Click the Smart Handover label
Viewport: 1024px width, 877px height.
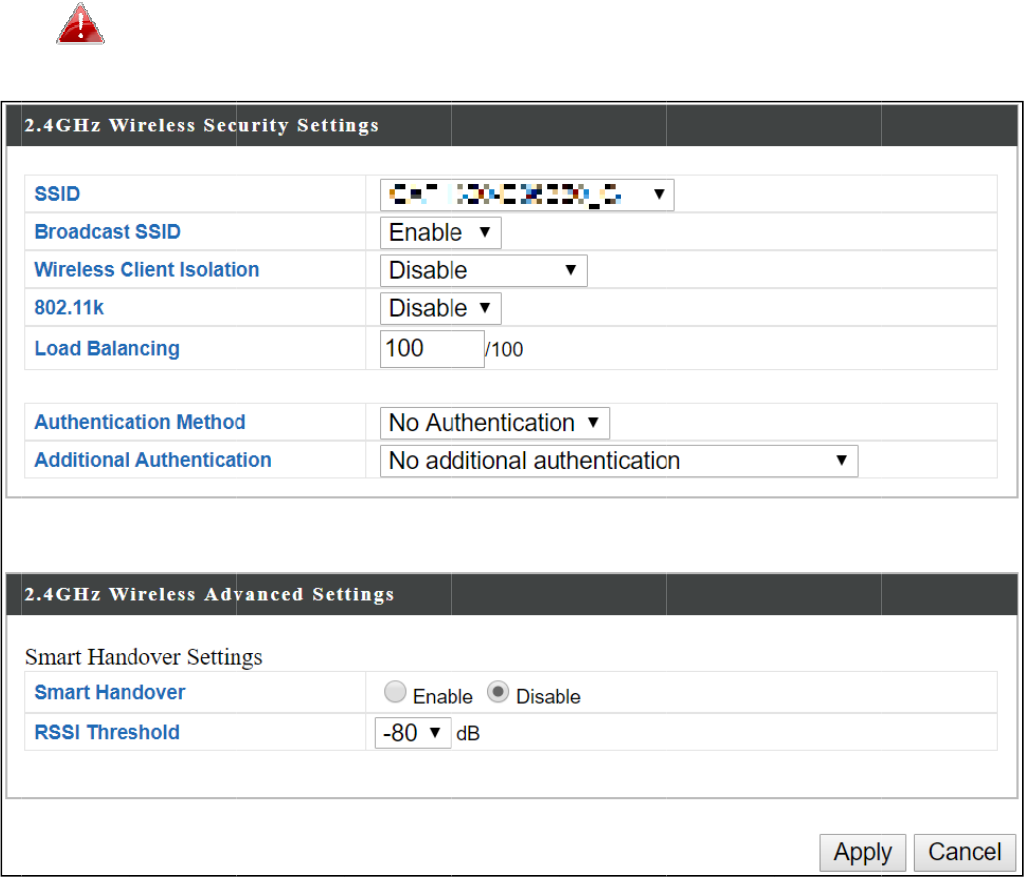pos(110,692)
